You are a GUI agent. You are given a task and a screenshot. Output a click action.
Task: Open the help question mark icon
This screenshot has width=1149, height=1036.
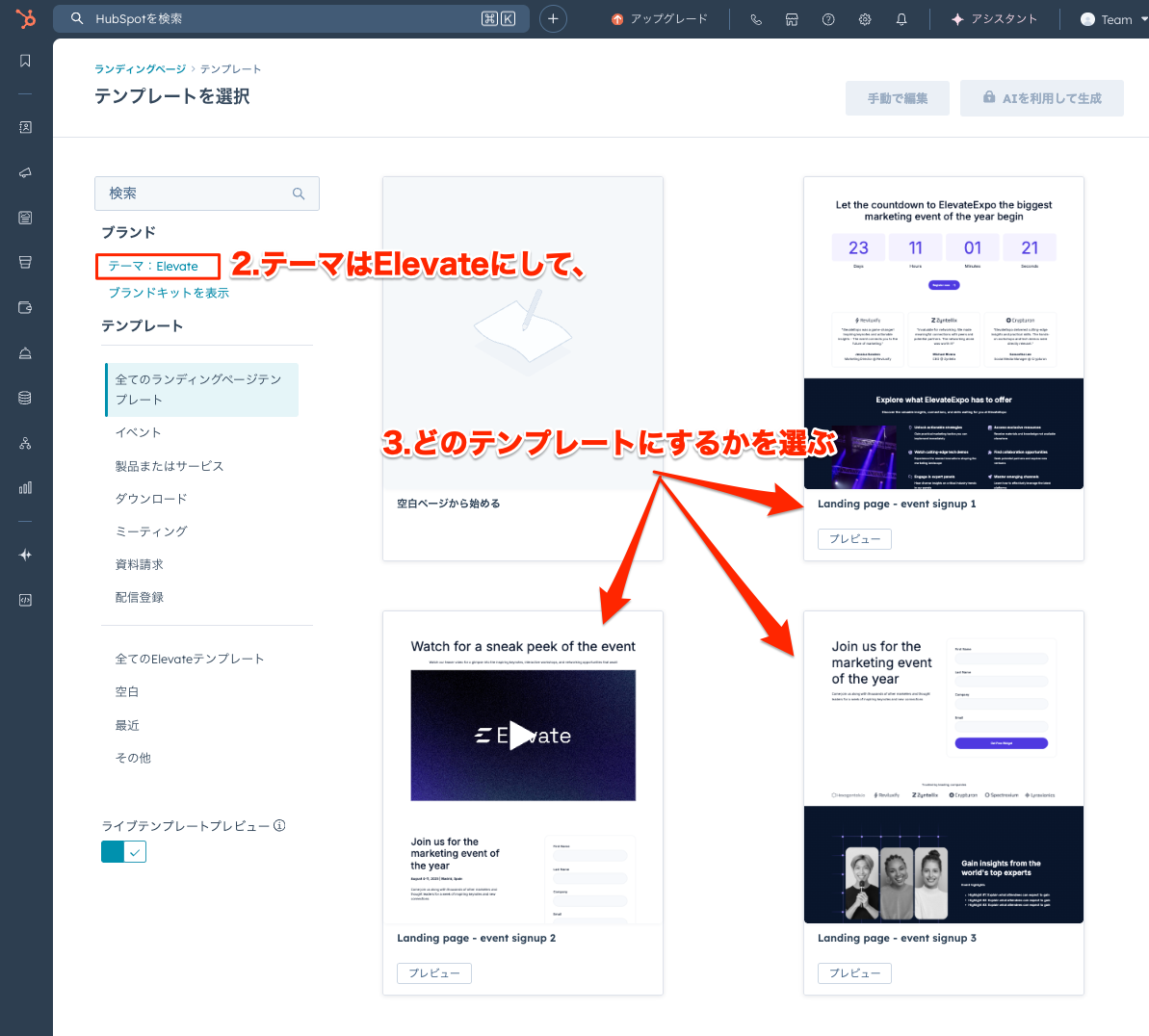pyautogui.click(x=828, y=19)
